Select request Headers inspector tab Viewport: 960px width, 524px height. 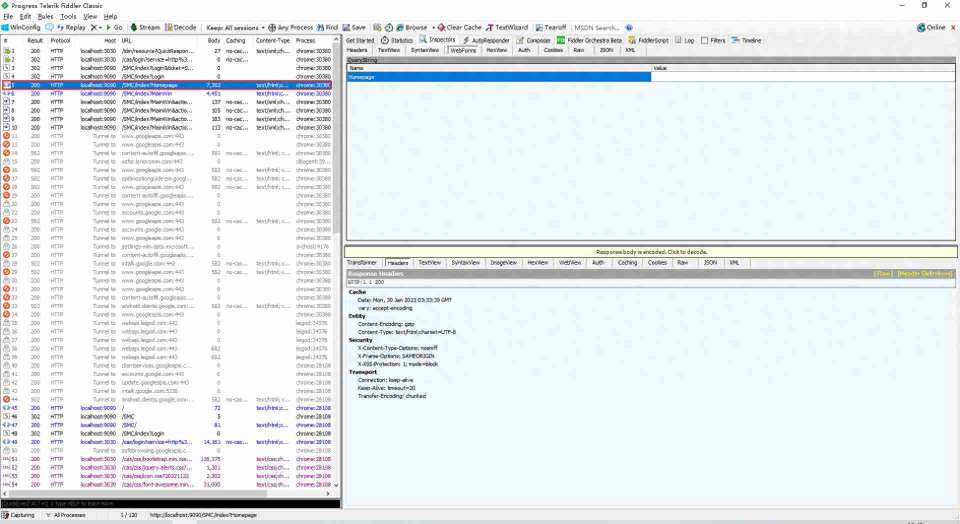coord(357,50)
